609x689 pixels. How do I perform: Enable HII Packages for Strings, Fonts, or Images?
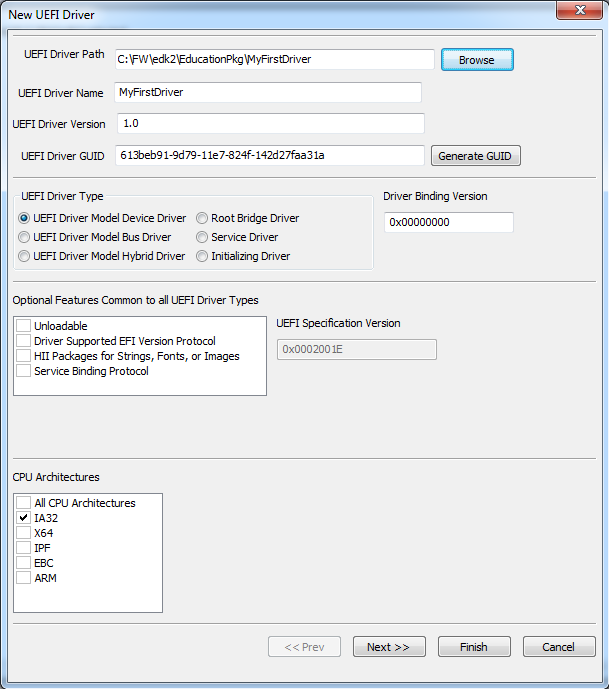coord(23,355)
